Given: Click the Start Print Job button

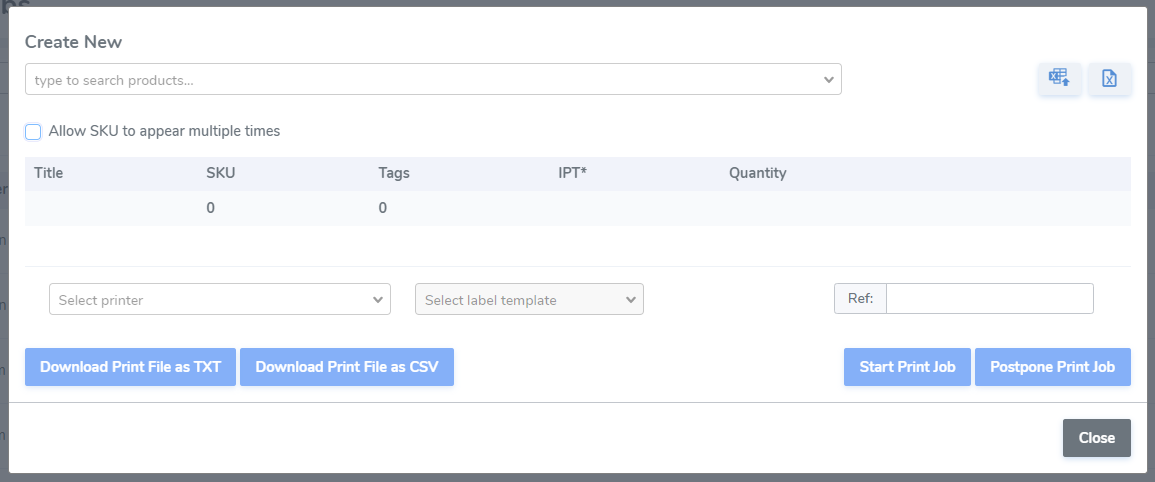Looking at the screenshot, I should coord(907,367).
